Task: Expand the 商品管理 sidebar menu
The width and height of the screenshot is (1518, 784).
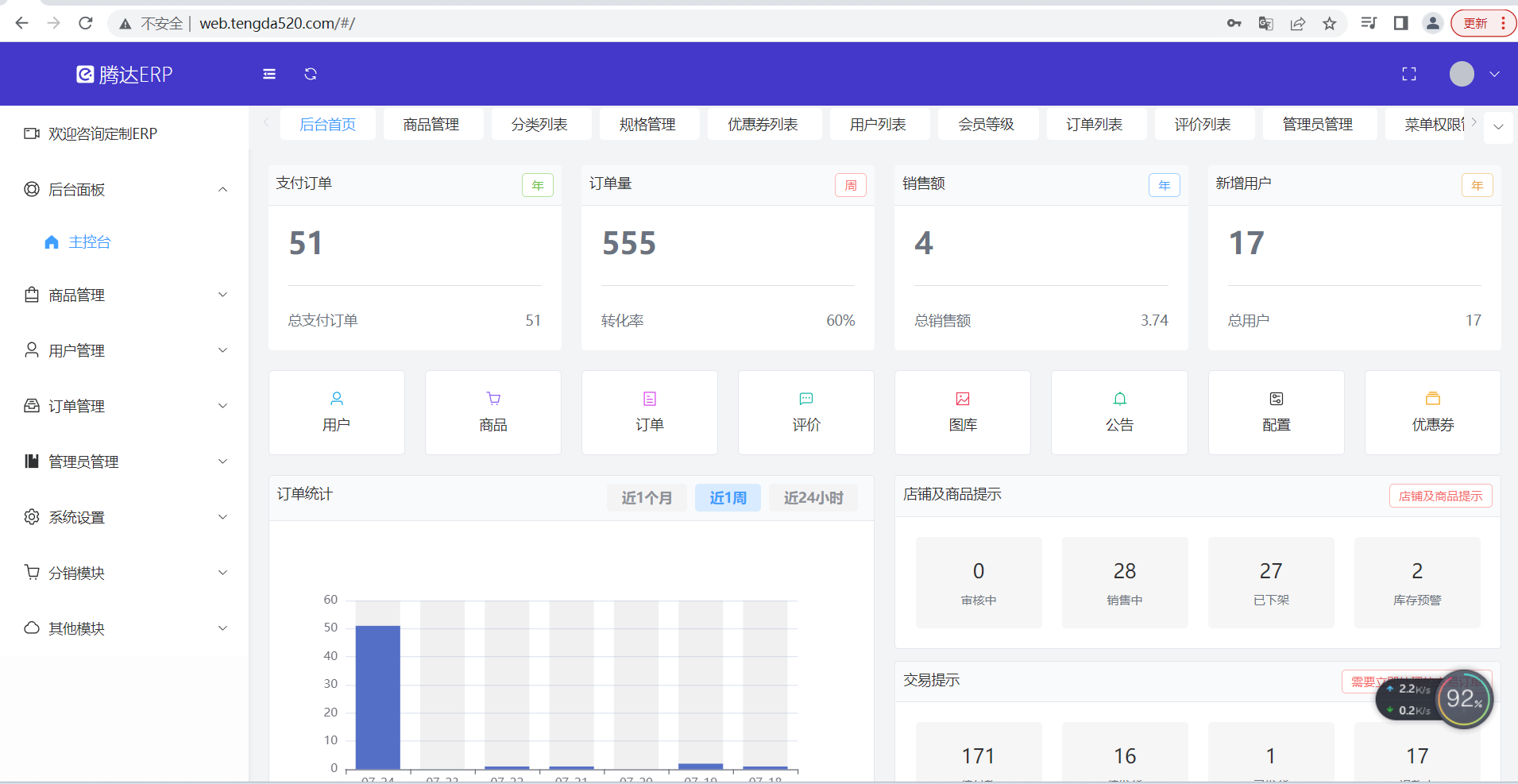Action: pyautogui.click(x=126, y=295)
